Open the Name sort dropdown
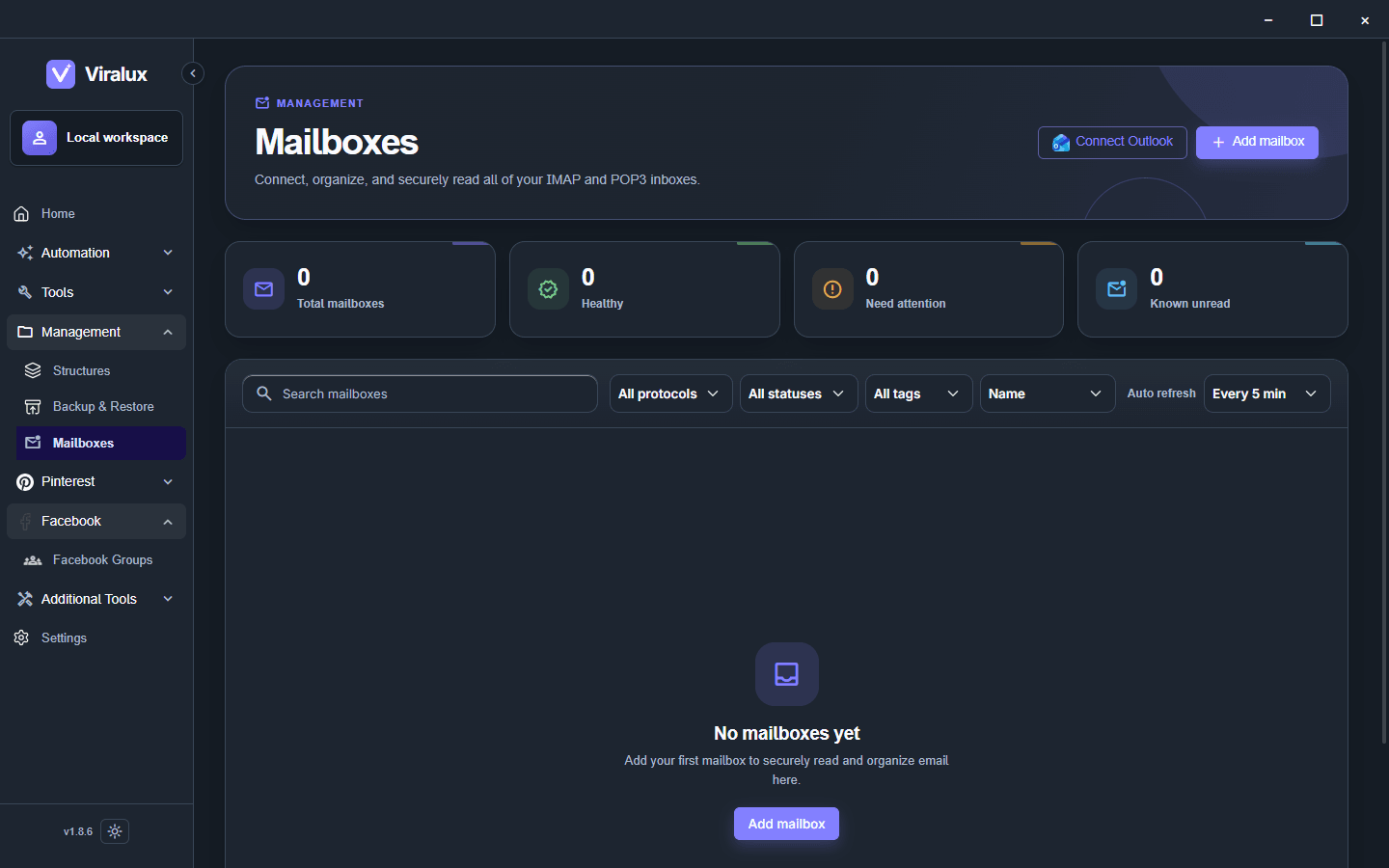The height and width of the screenshot is (868, 1389). pyautogui.click(x=1048, y=393)
